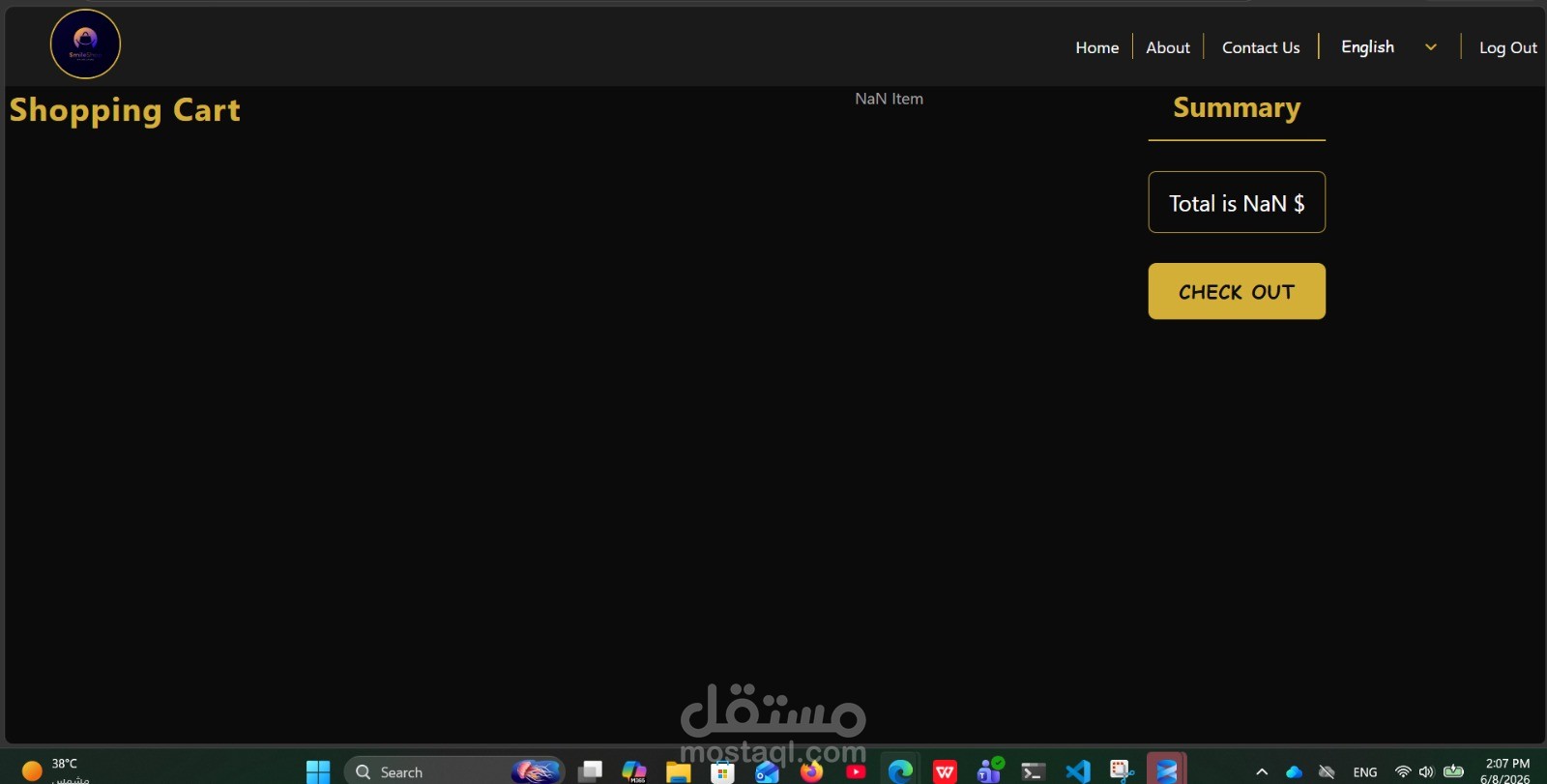Screen dimensions: 1547x784
Task: Launch Firefox from the taskbar
Action: [x=811, y=771]
